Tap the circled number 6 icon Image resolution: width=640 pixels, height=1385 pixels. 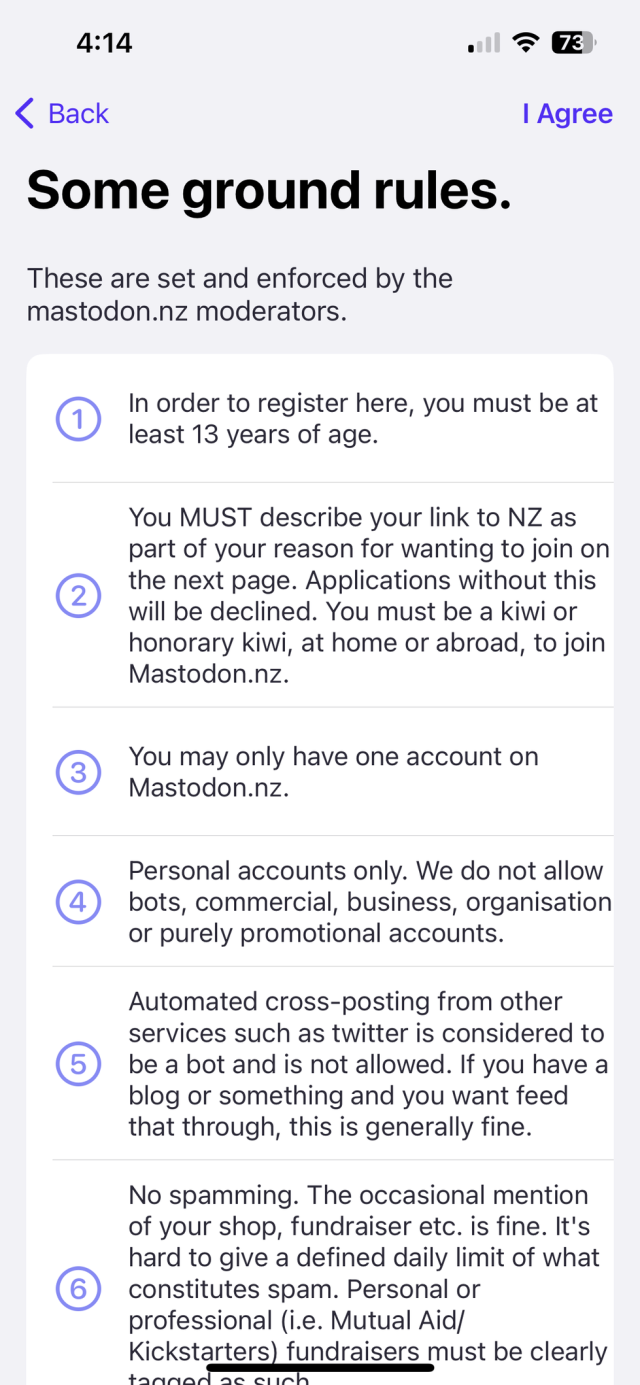77,1290
